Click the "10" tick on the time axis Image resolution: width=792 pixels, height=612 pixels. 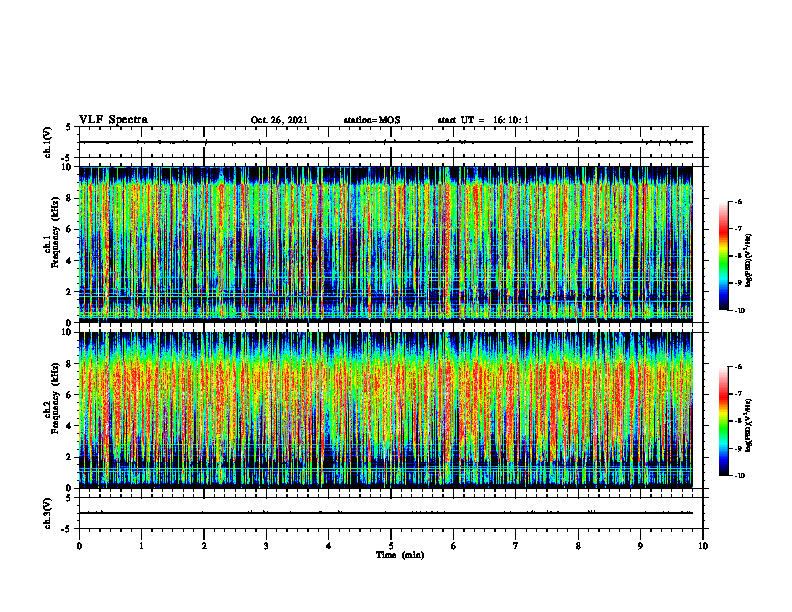pyautogui.click(x=703, y=546)
